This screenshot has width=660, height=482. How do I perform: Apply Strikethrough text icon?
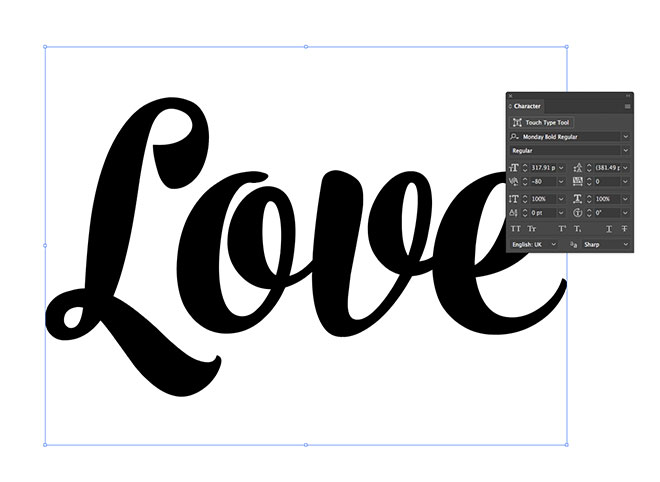click(625, 229)
